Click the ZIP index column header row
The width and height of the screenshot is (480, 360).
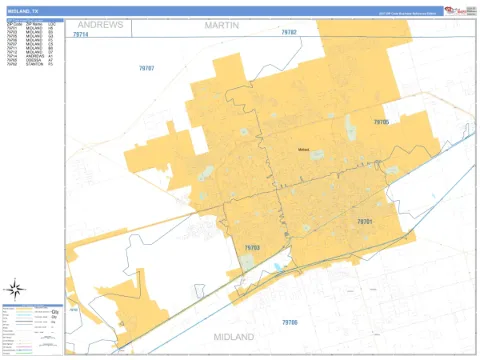pos(31,24)
